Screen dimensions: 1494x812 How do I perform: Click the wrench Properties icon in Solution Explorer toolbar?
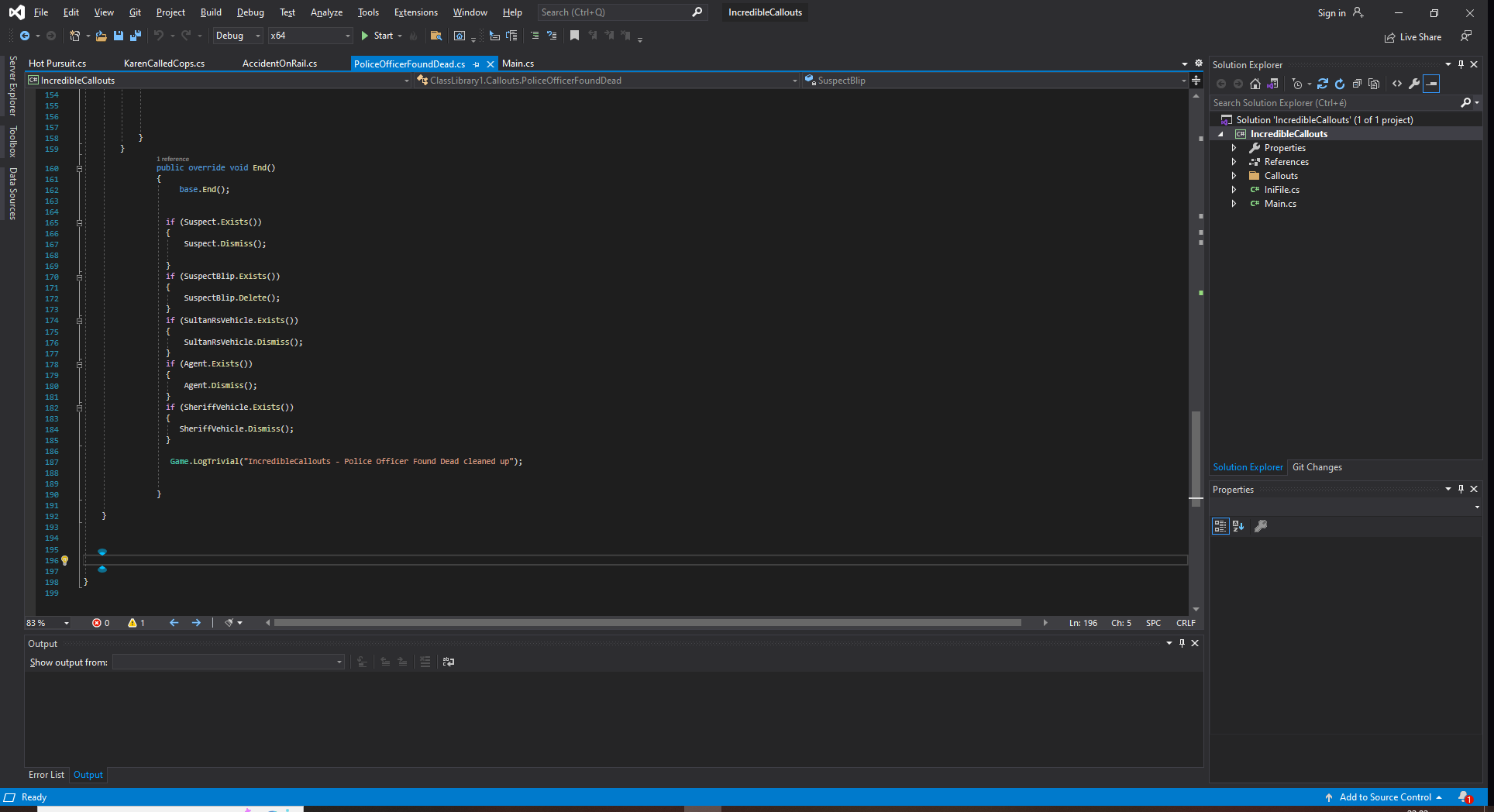[1414, 84]
